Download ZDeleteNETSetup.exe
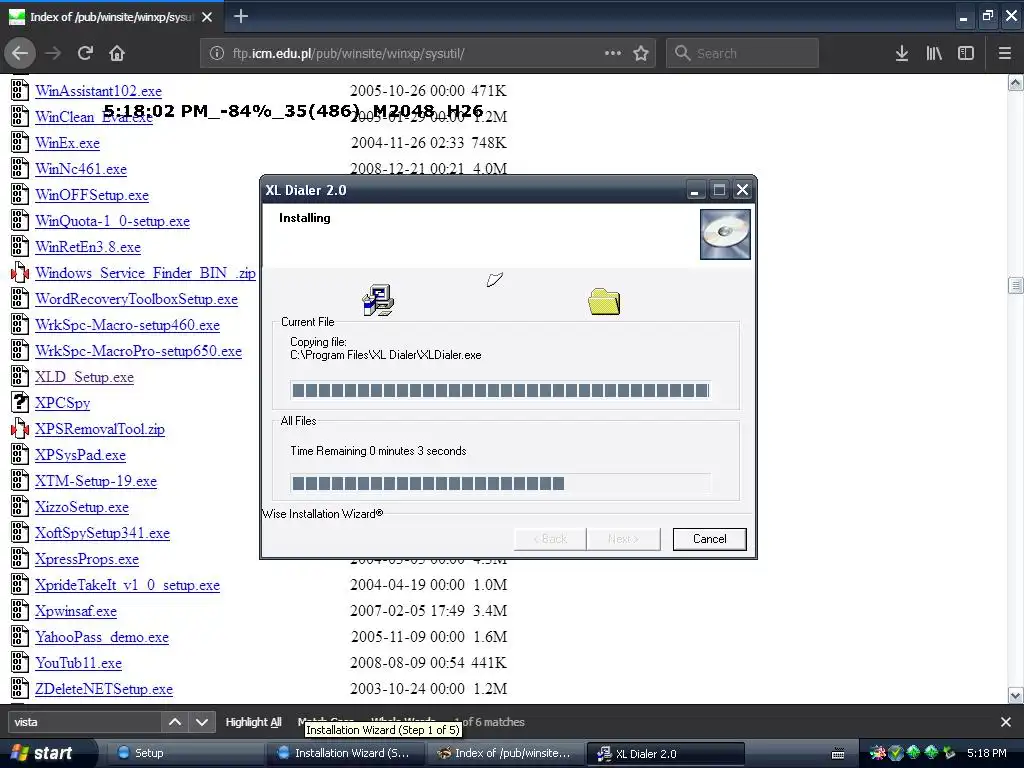This screenshot has height=768, width=1024. (104, 689)
